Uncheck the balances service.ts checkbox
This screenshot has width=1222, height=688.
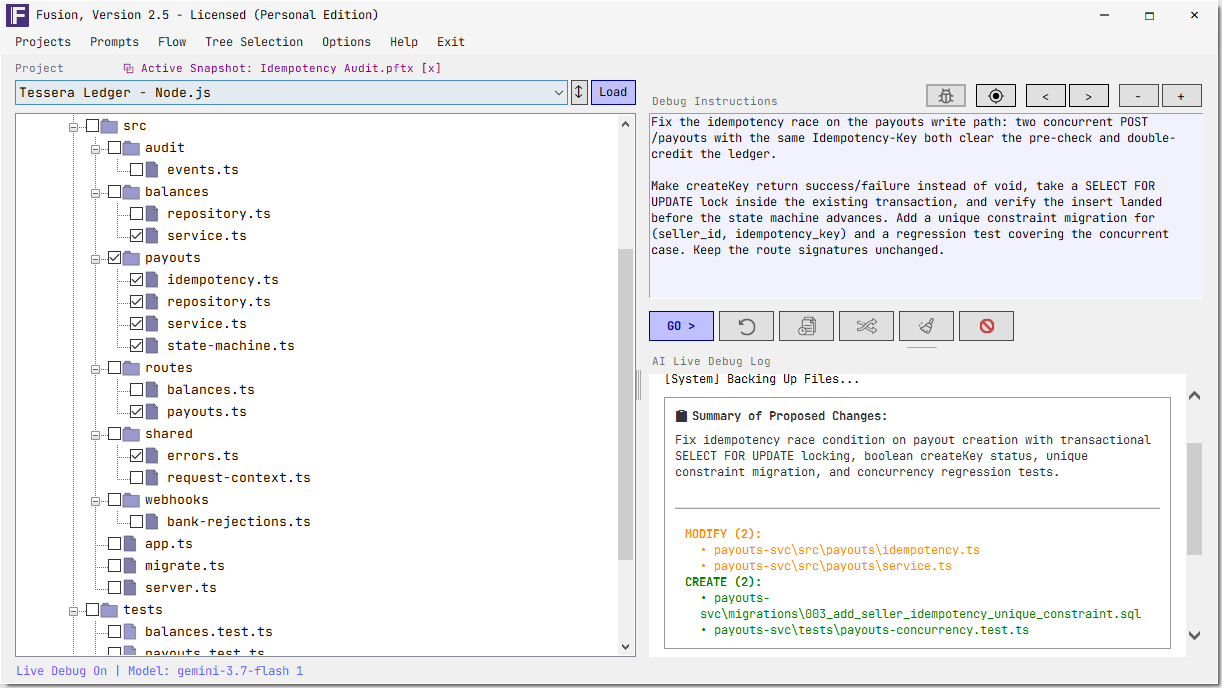[x=136, y=236]
